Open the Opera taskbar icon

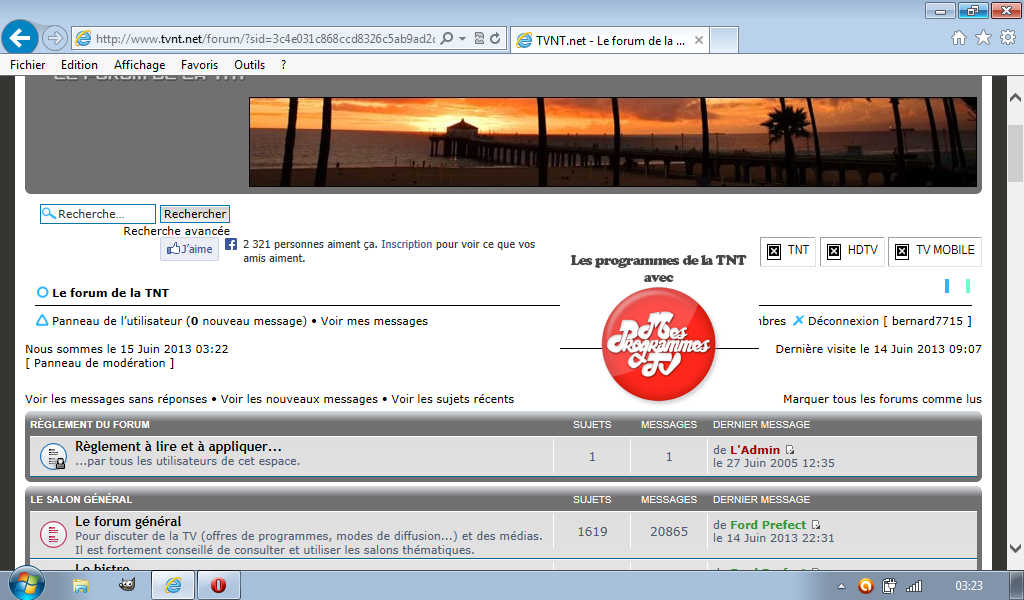click(x=218, y=585)
